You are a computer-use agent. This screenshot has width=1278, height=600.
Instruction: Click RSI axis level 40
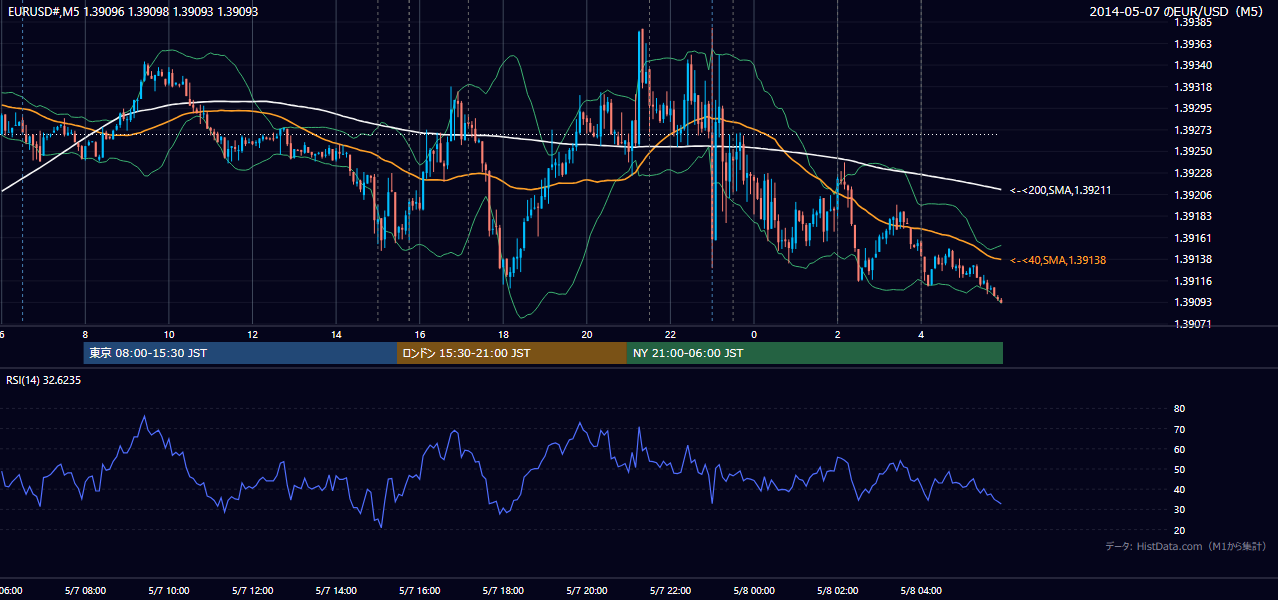click(1180, 489)
